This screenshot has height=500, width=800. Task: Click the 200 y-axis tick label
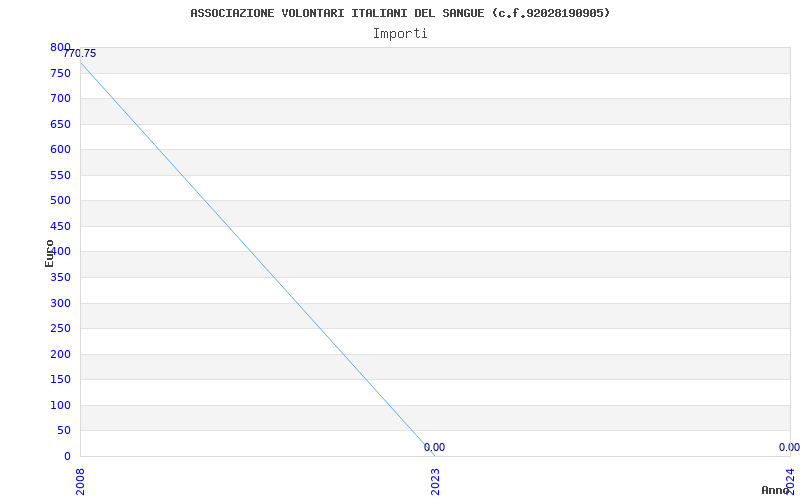pyautogui.click(x=60, y=355)
